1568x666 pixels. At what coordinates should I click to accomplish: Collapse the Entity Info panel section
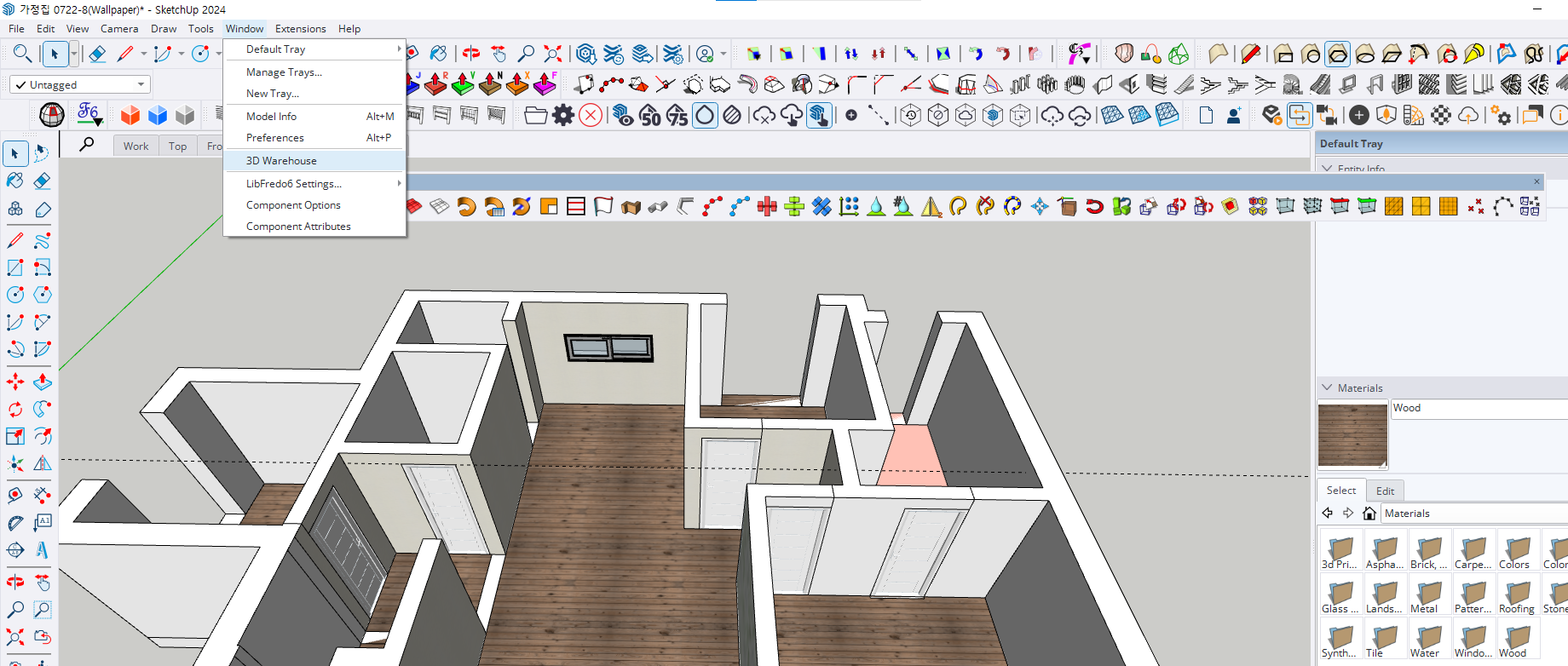pyautogui.click(x=1326, y=168)
